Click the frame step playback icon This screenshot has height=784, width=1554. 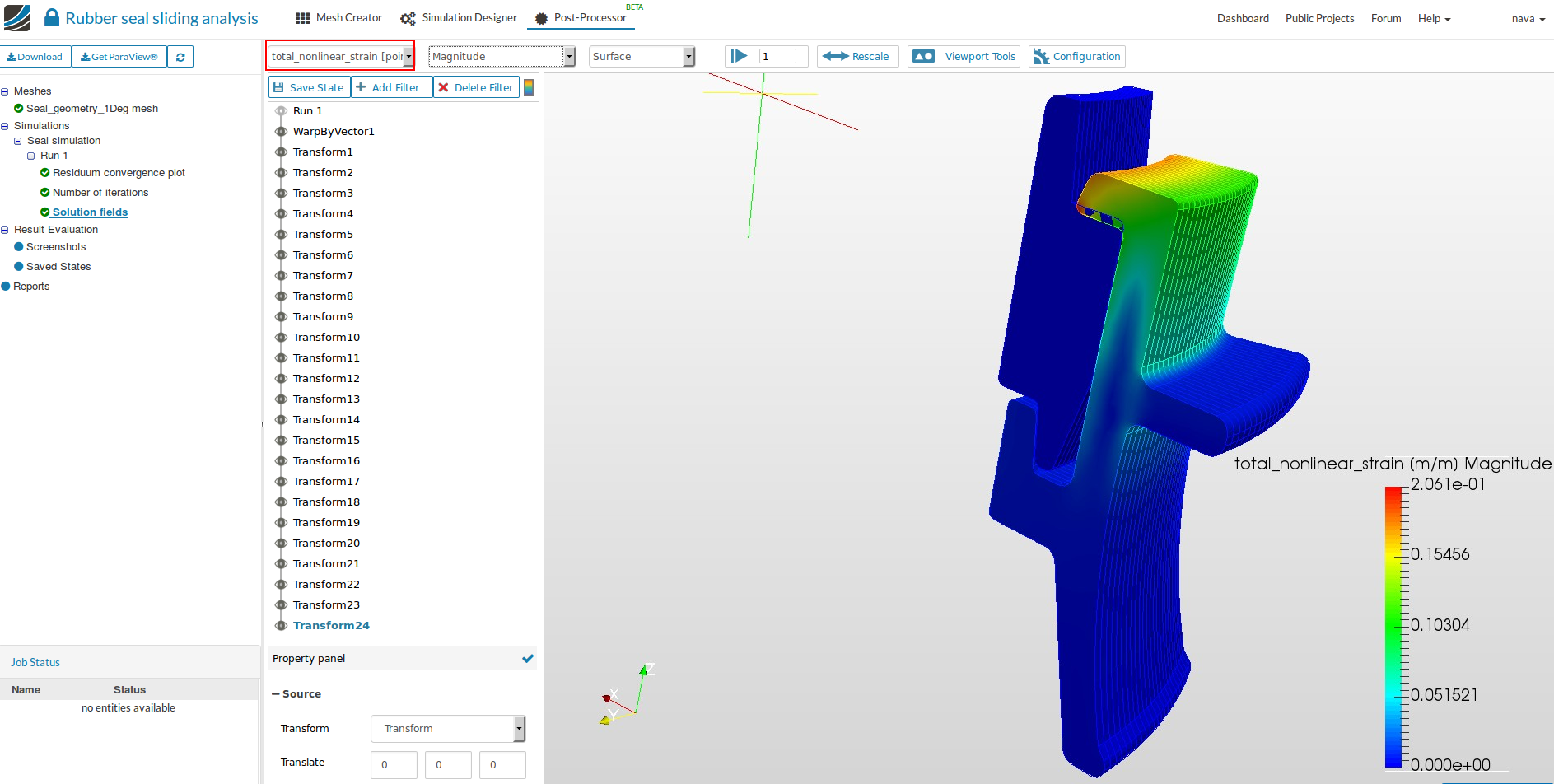[739, 56]
